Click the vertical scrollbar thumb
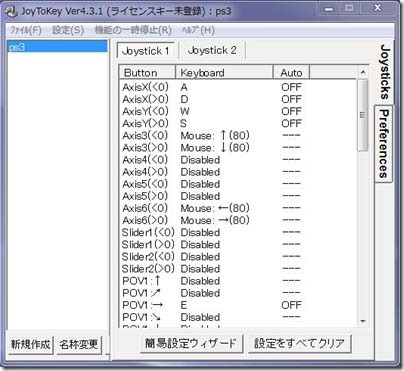The image size is (404, 371). (363, 115)
